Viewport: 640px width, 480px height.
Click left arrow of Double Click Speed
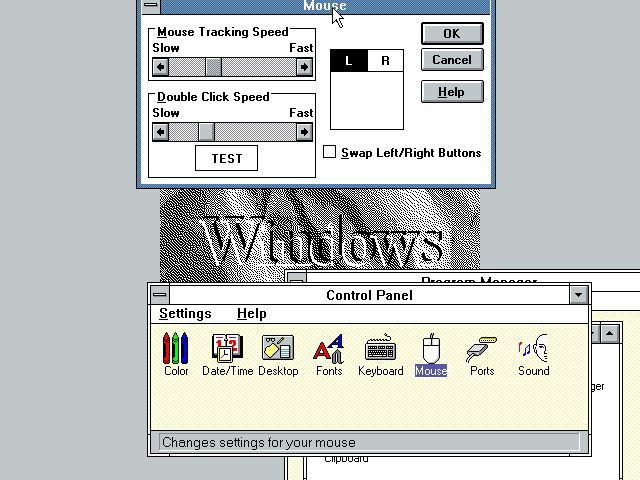160,132
